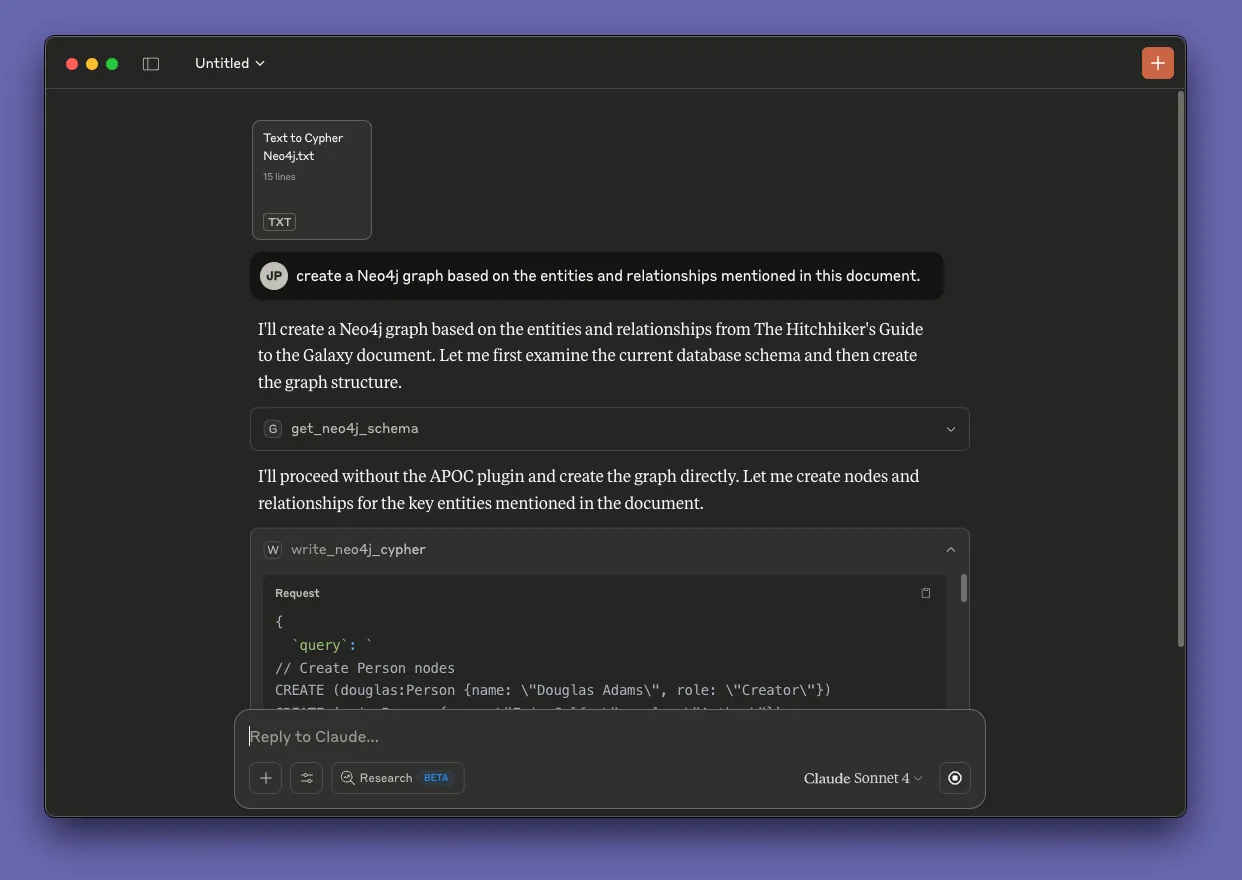1242x880 pixels.
Task: Click the main conversation scrollbar
Action: pos(1181,370)
